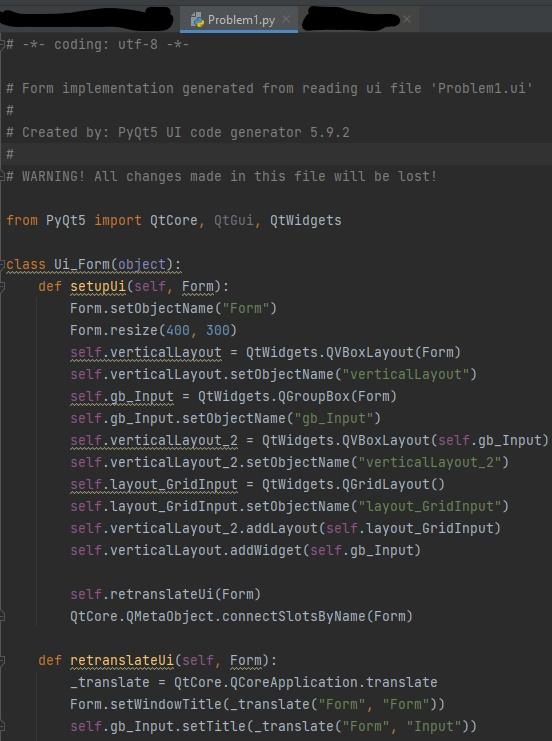Switch to the Problem1.py editor tab
552x741 pixels.
(239, 20)
